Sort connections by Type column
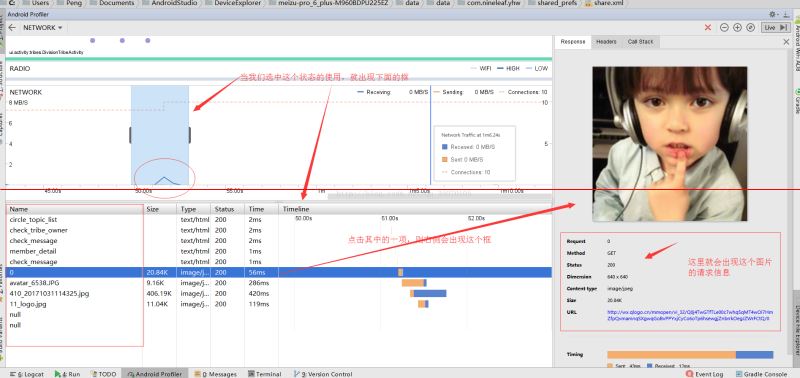The image size is (800, 378). pyautogui.click(x=194, y=209)
